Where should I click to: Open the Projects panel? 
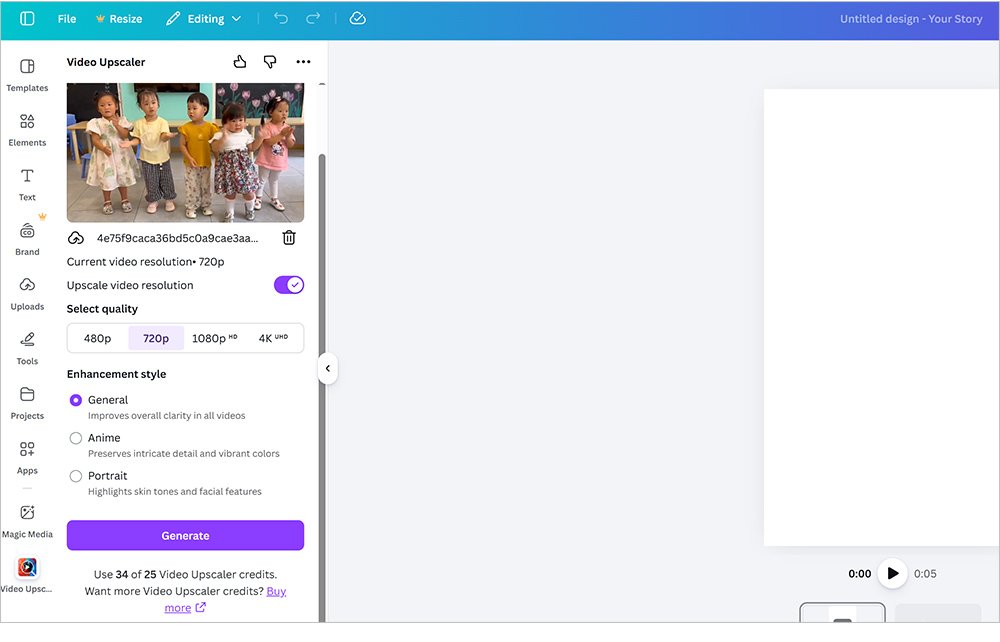(27, 400)
